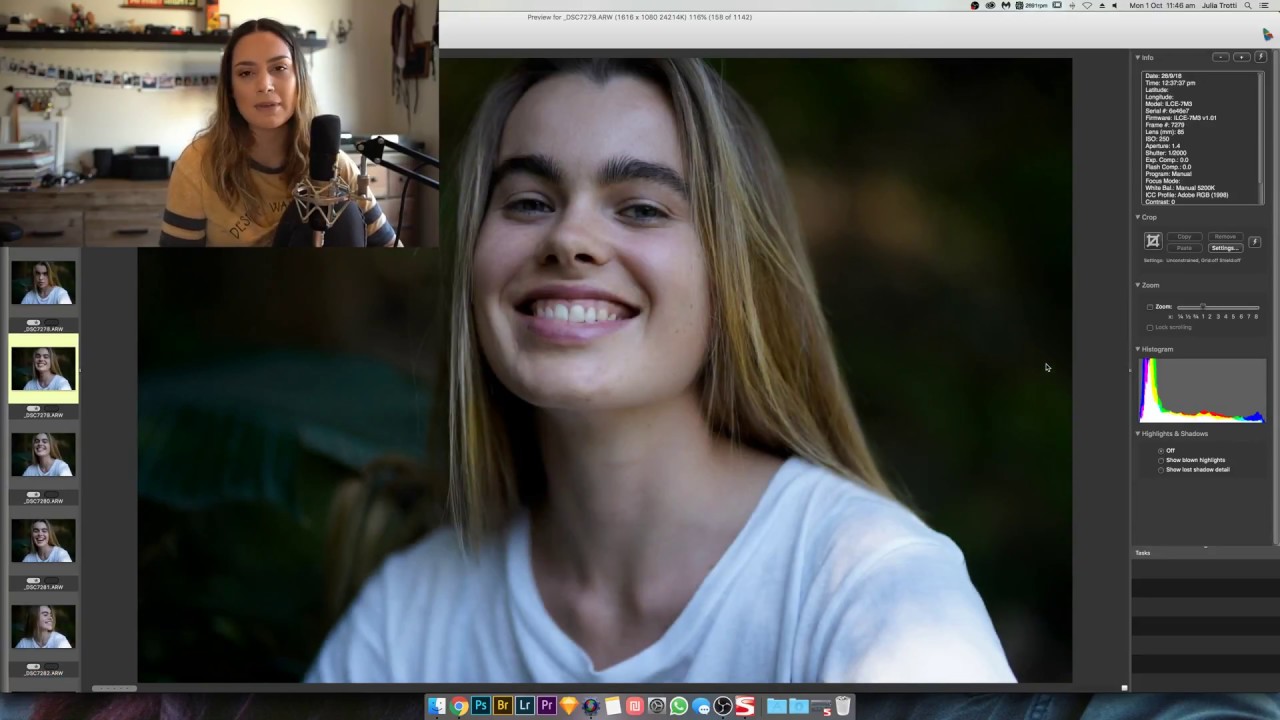Click the Copy crop button
Viewport: 1280px width, 720px height.
point(1184,237)
